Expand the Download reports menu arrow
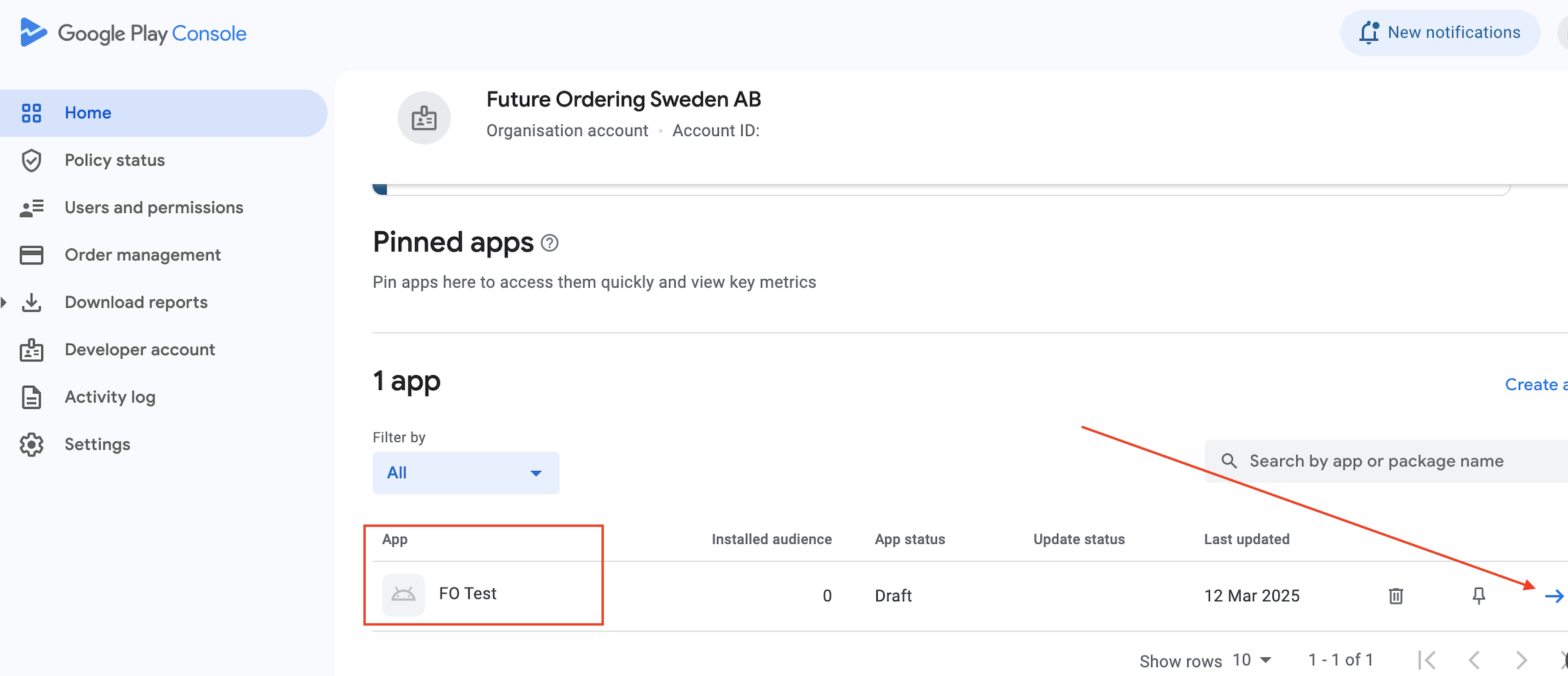The height and width of the screenshot is (676, 1568). point(4,302)
